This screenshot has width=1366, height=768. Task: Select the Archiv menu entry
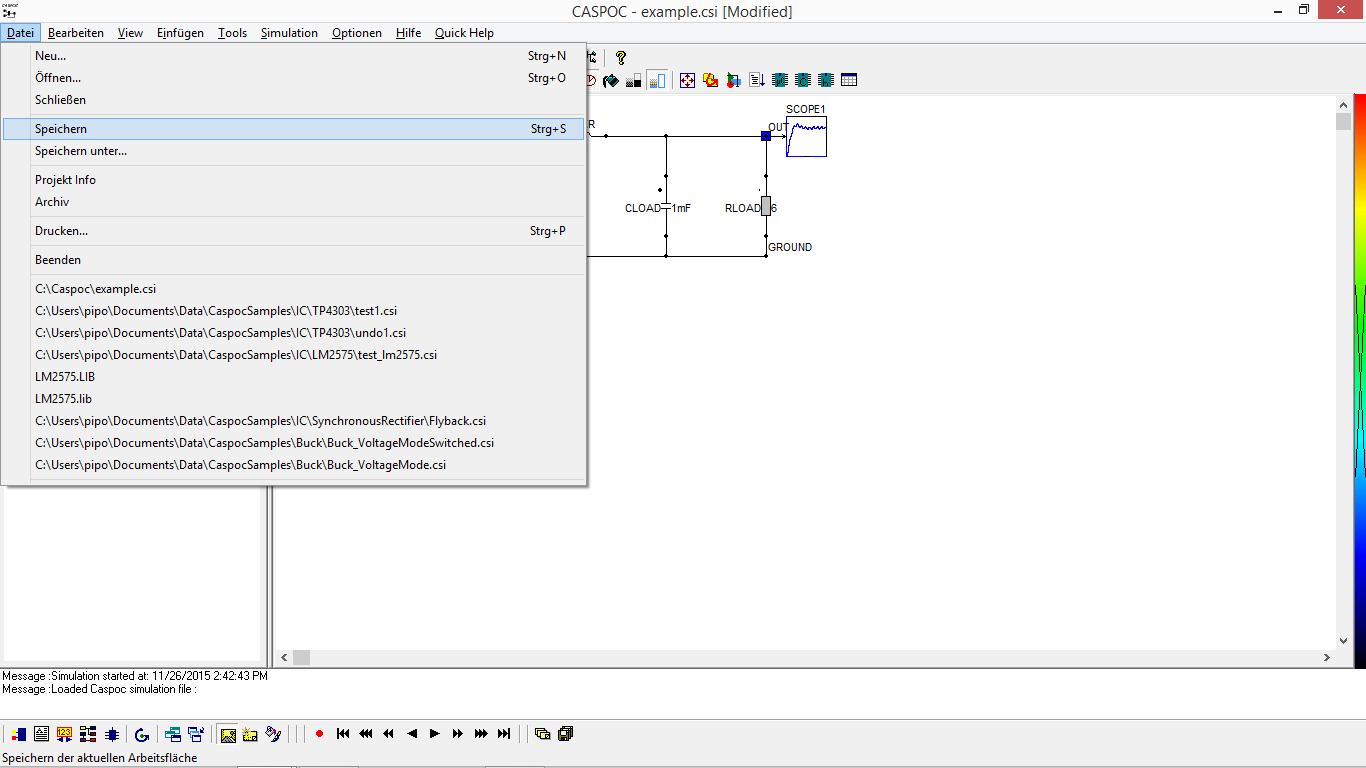(x=294, y=202)
